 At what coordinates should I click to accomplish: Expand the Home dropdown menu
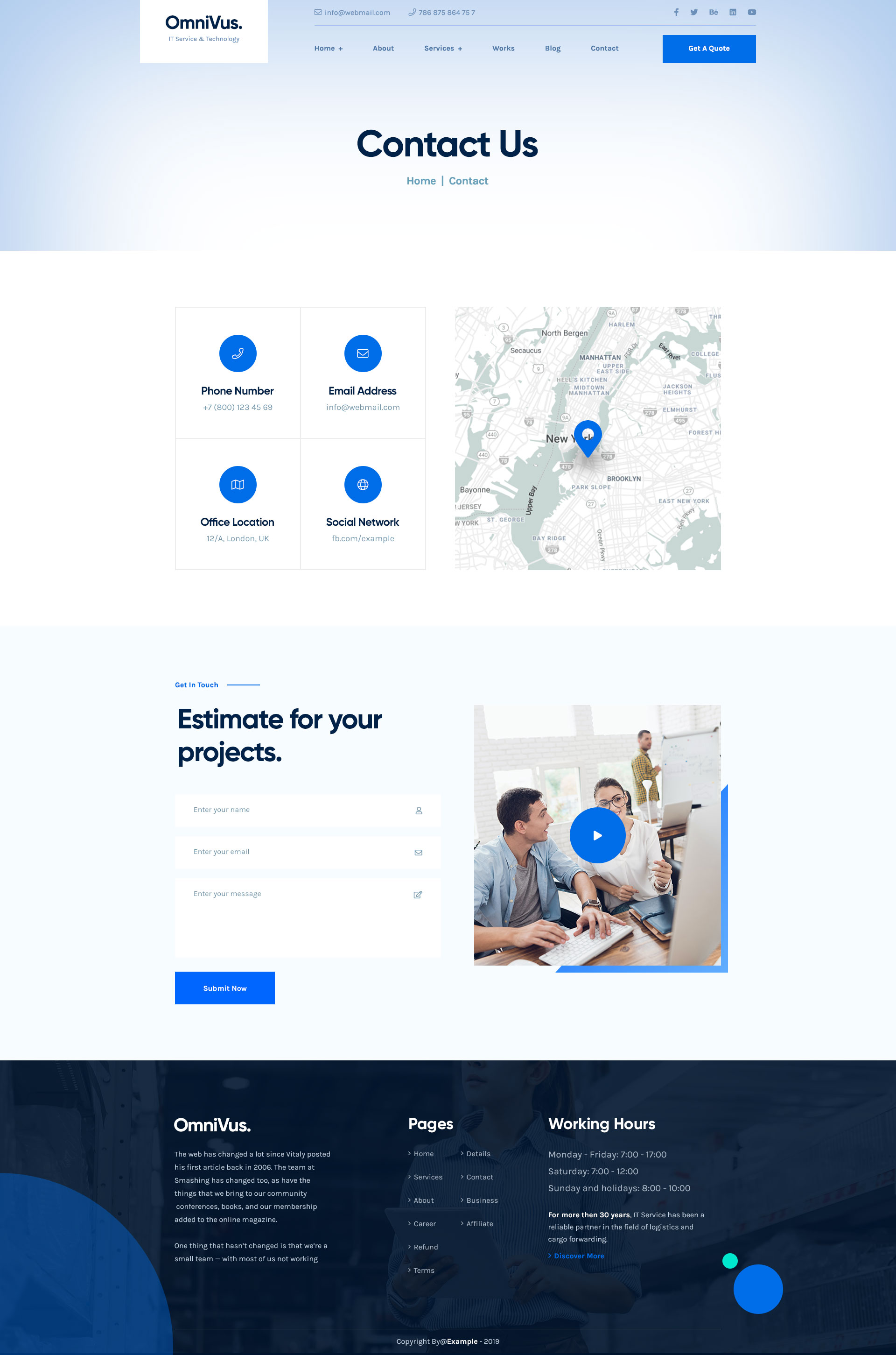click(340, 48)
